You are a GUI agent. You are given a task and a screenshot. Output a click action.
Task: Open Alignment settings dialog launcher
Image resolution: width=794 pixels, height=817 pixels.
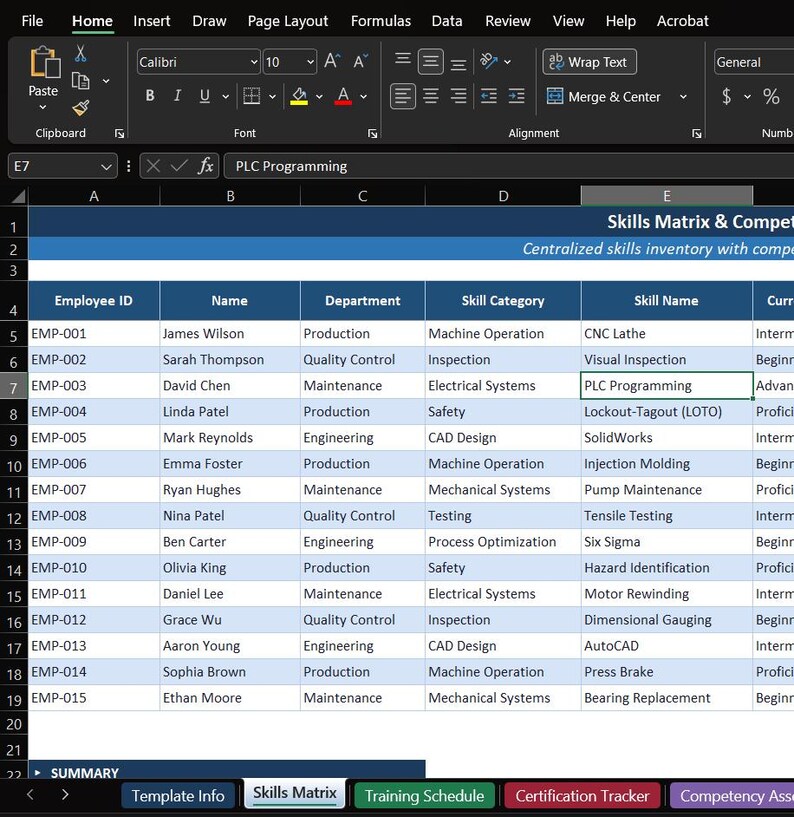click(x=697, y=134)
